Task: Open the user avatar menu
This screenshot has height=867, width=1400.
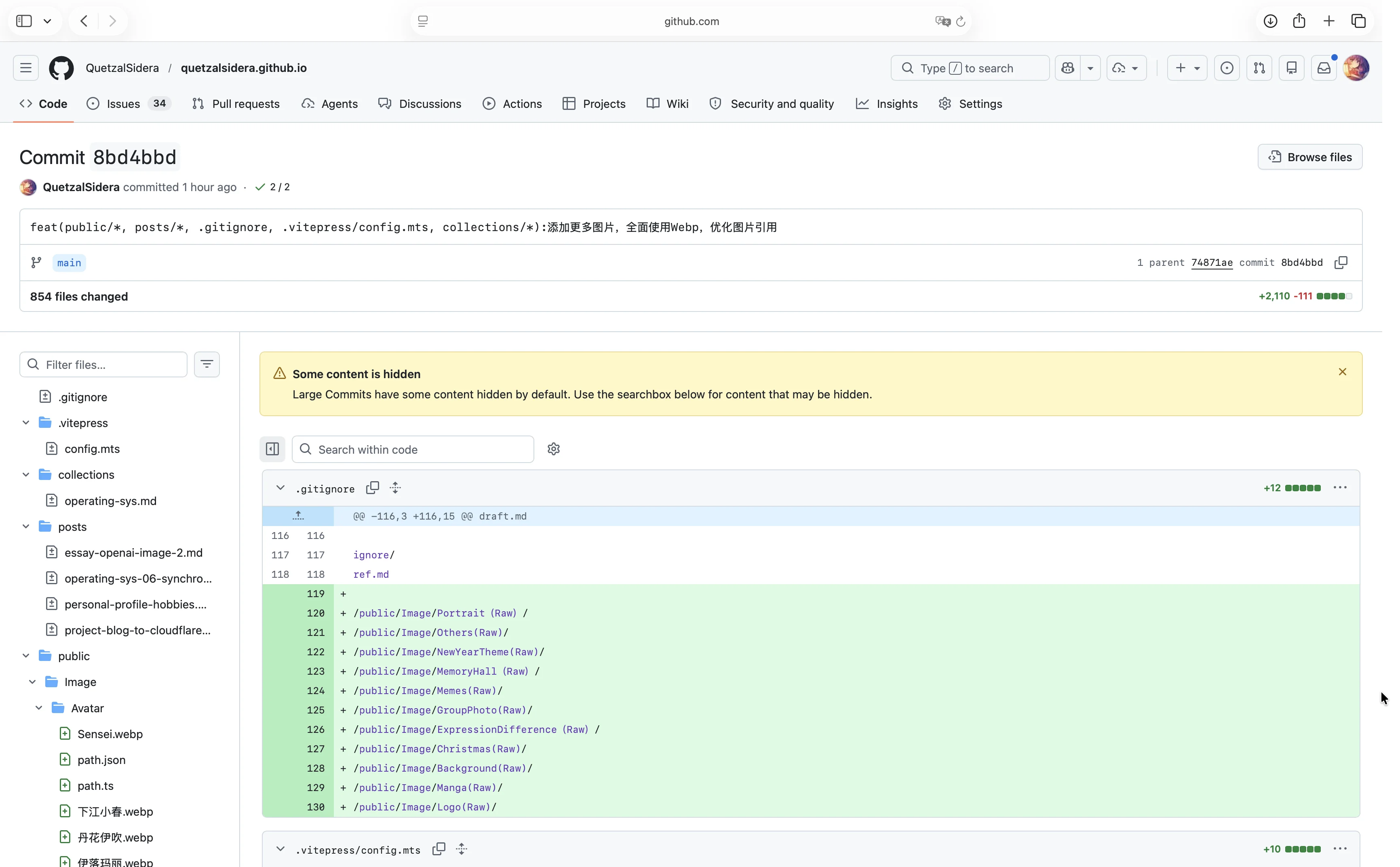Action: click(x=1356, y=67)
